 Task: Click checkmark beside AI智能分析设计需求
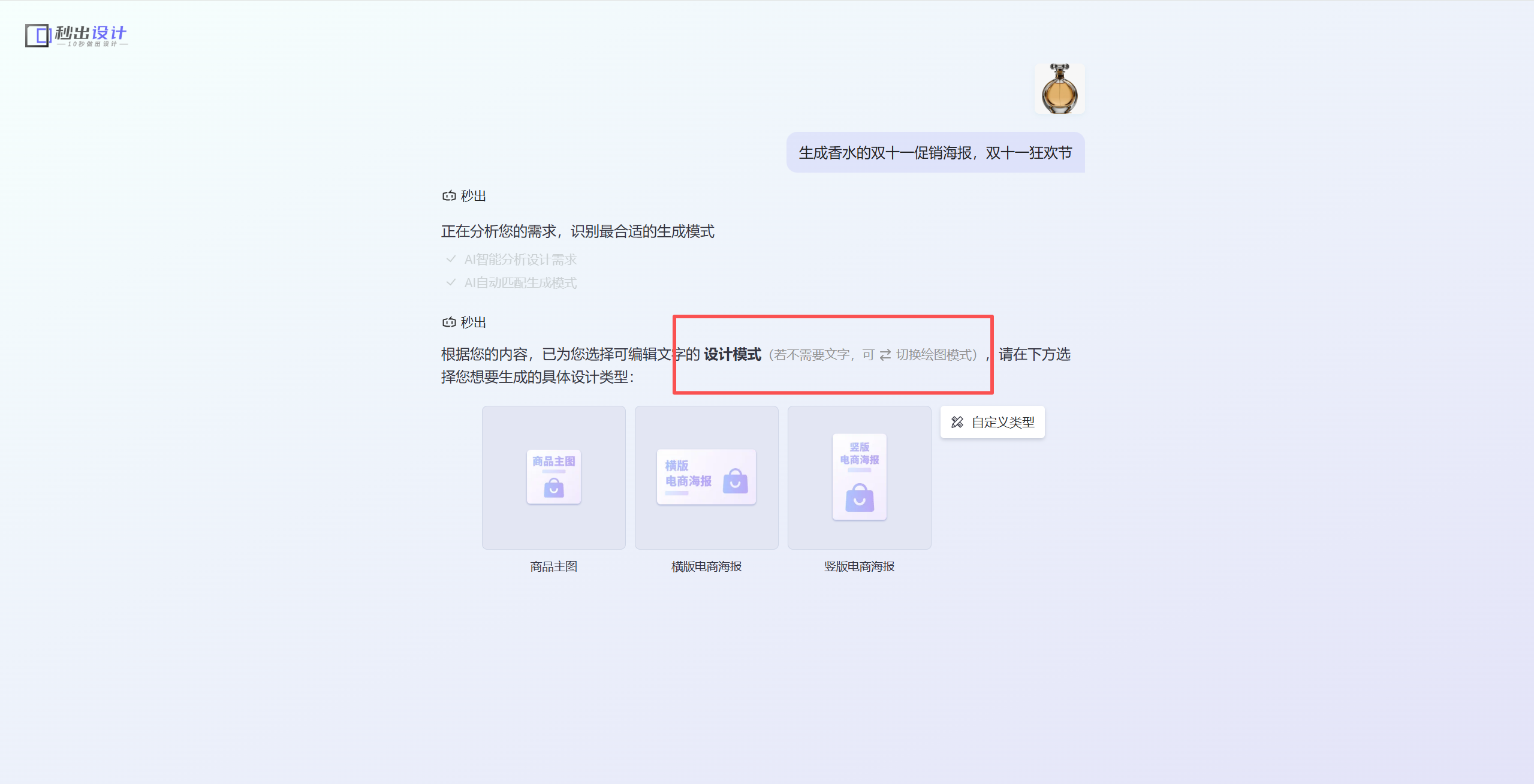tap(451, 259)
